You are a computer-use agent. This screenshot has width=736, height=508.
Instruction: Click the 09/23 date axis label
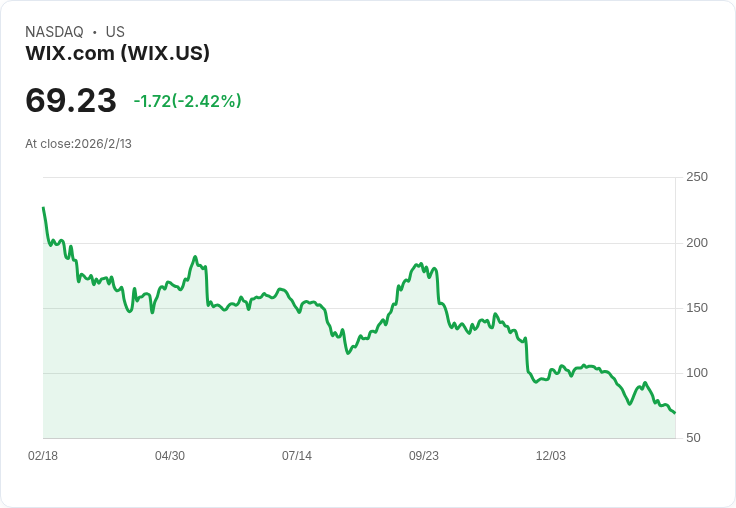[424, 455]
